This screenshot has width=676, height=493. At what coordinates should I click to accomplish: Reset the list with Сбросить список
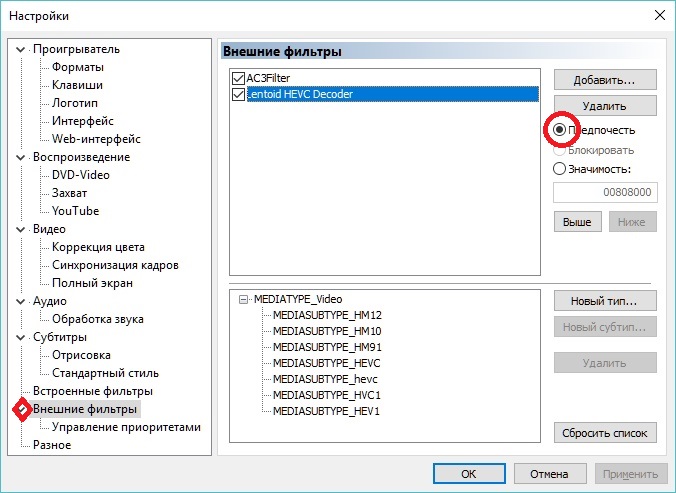605,433
